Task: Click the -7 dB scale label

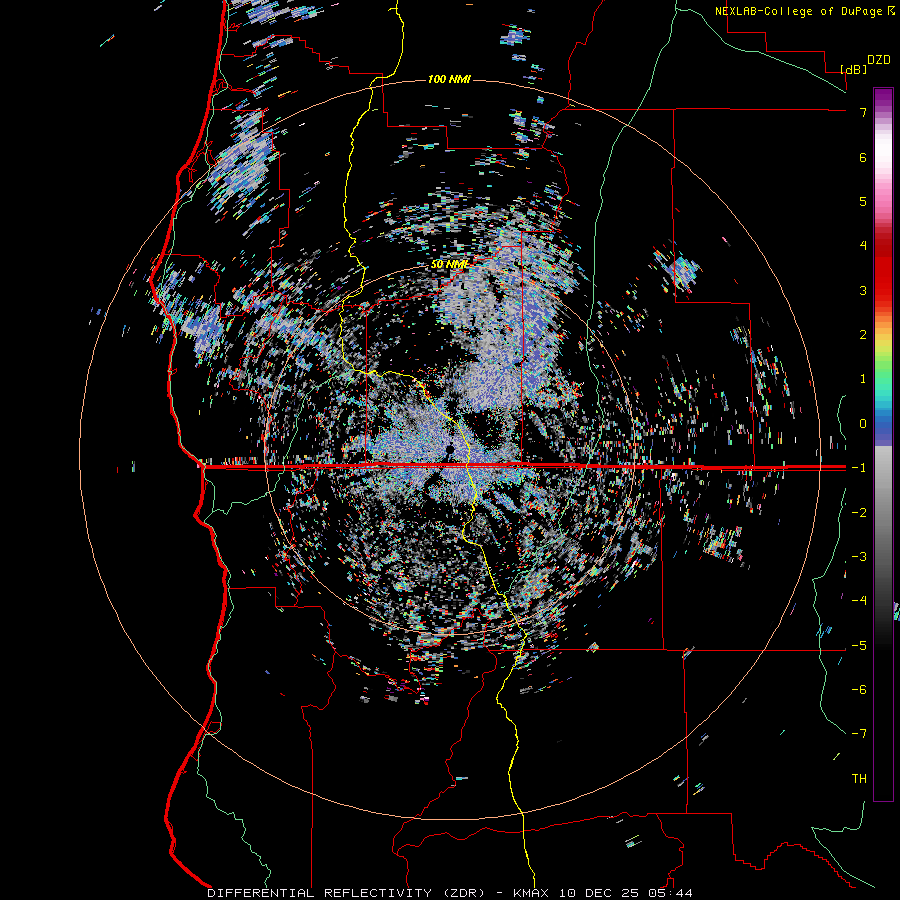Action: [x=859, y=734]
